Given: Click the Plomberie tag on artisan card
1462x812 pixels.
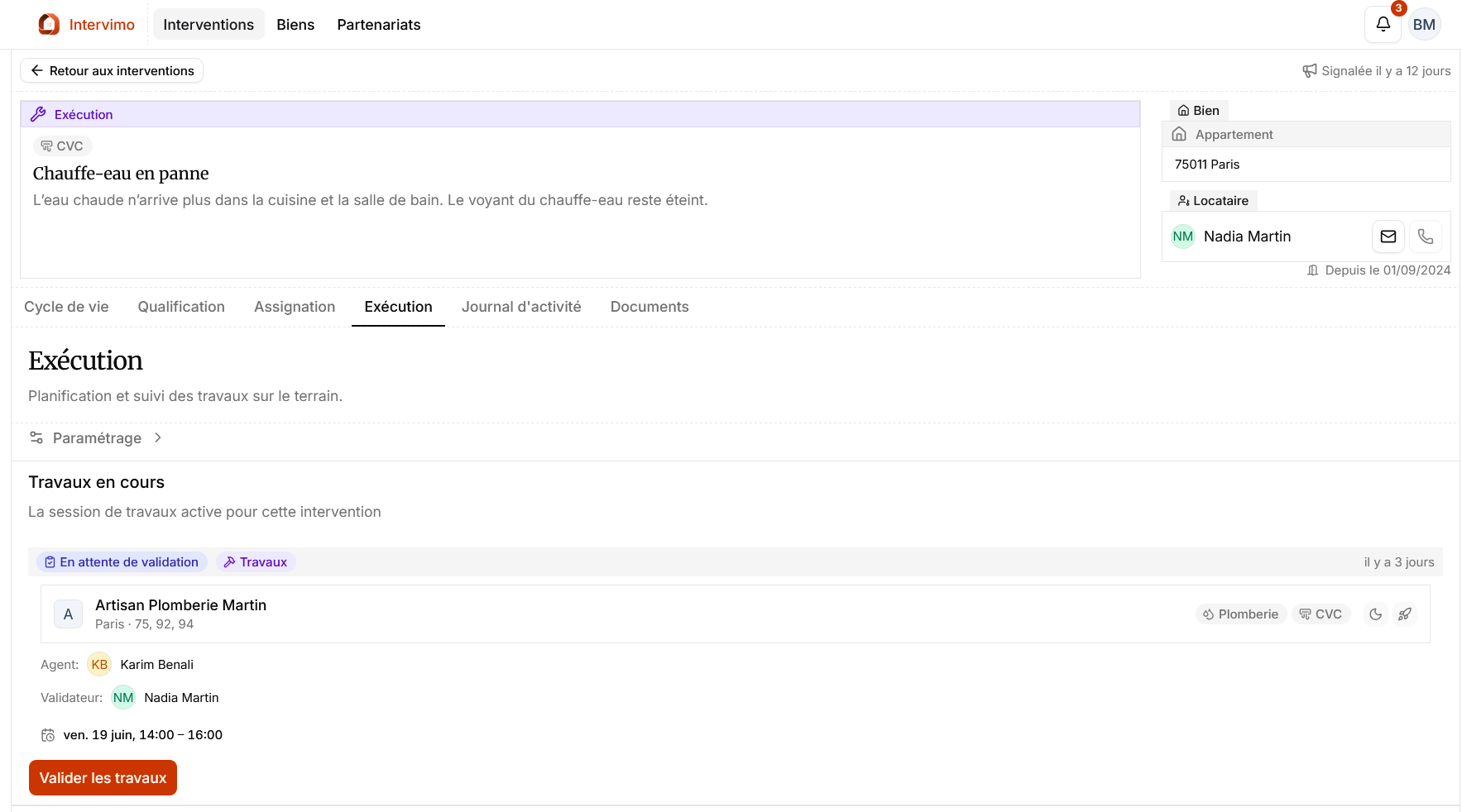Looking at the screenshot, I should [1241, 614].
